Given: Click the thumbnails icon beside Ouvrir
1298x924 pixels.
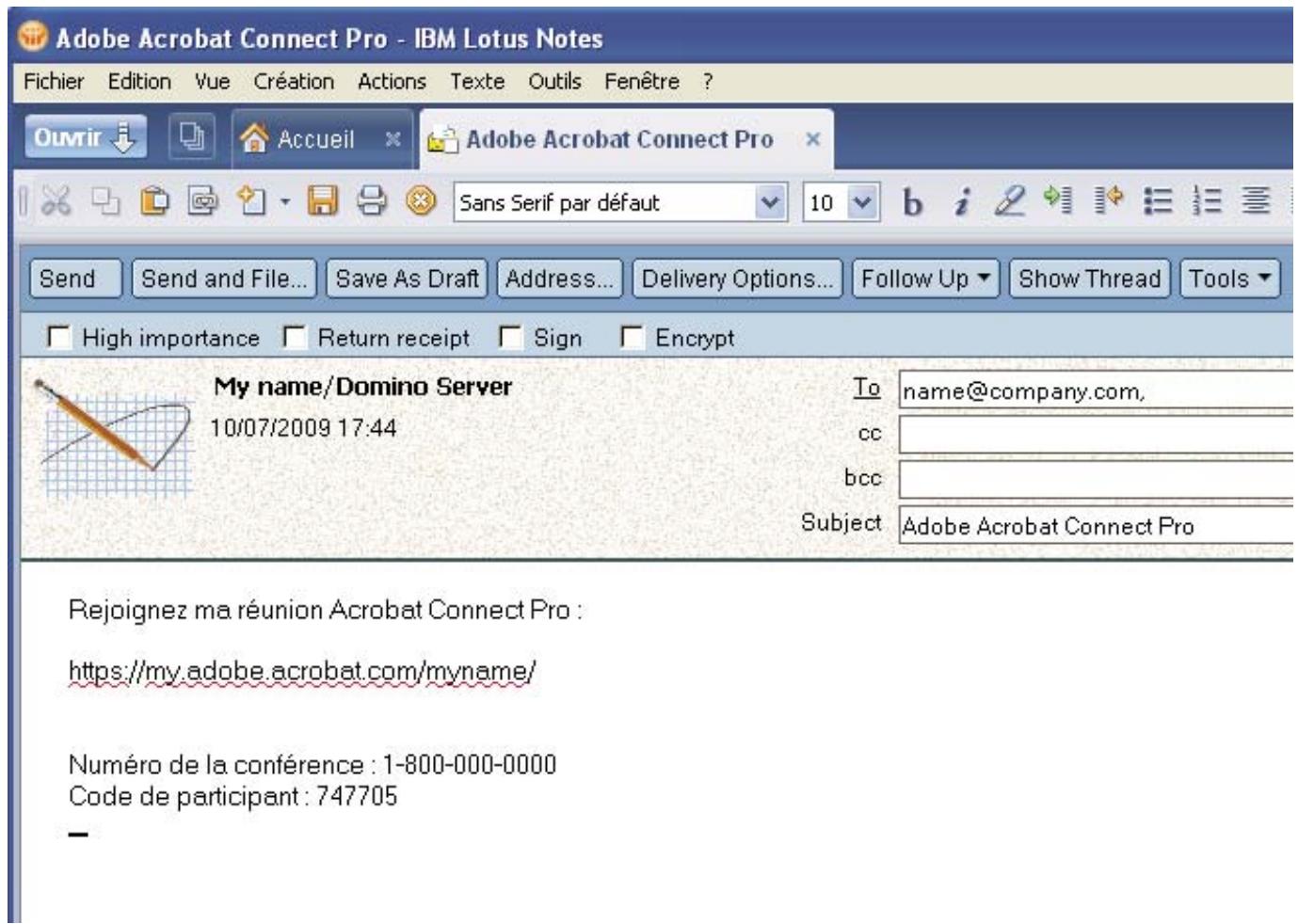Looking at the screenshot, I should (192, 138).
